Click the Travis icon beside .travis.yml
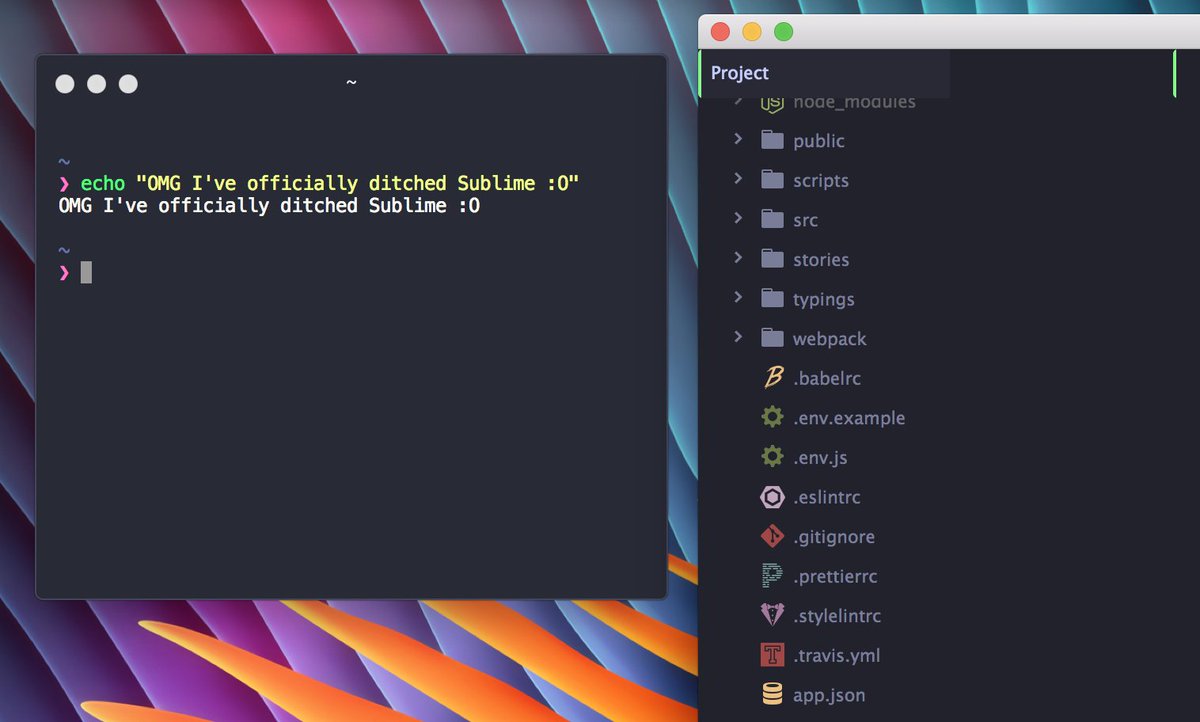This screenshot has width=1200, height=722. tap(772, 655)
